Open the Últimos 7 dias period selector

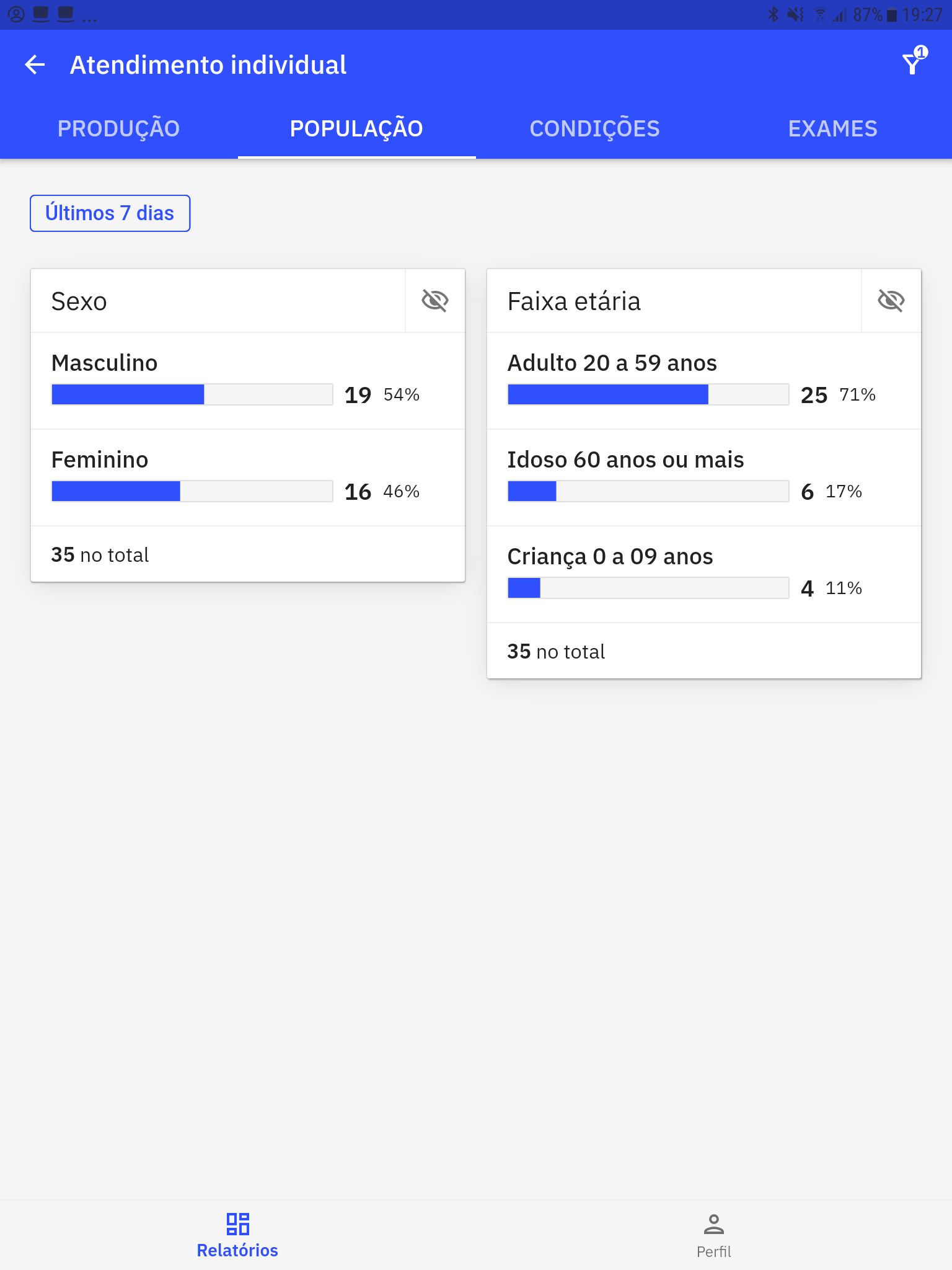(x=110, y=213)
